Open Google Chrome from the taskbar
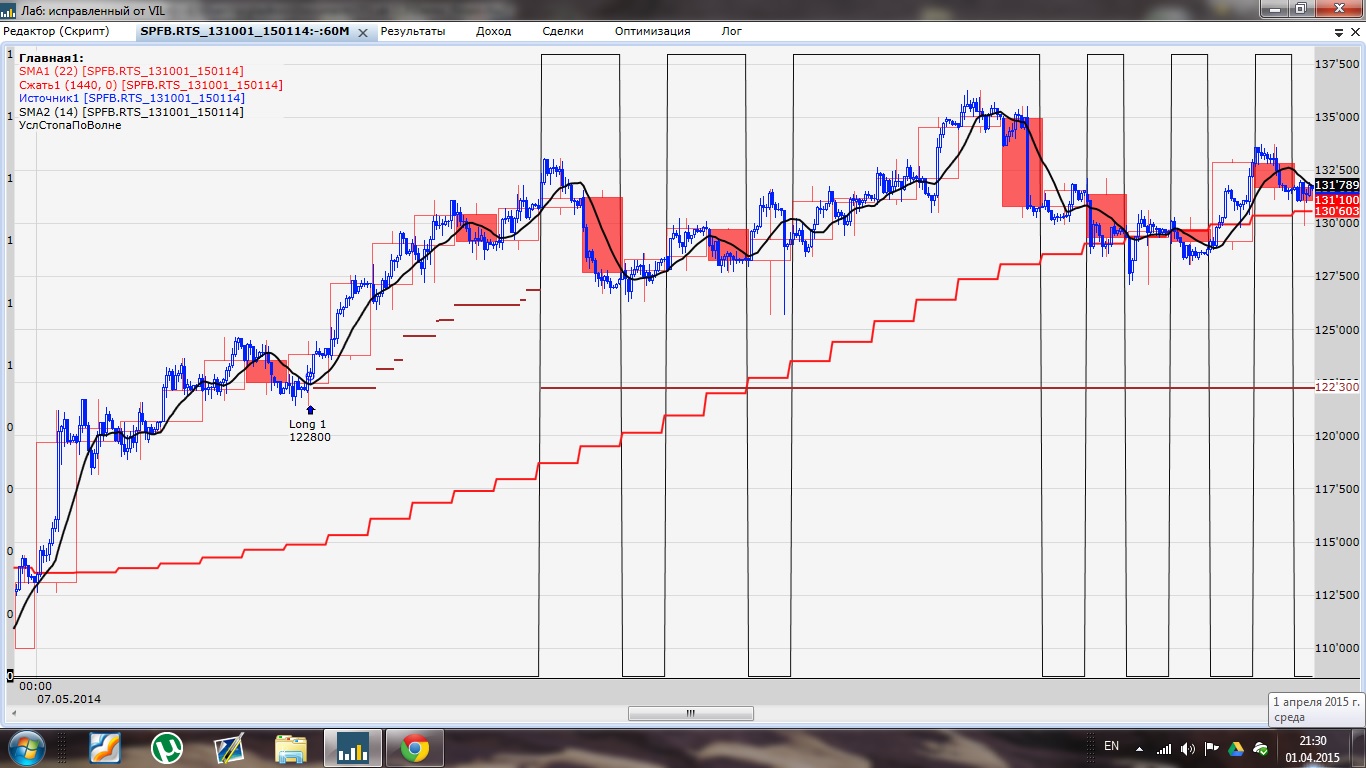1366x768 pixels. (415, 748)
